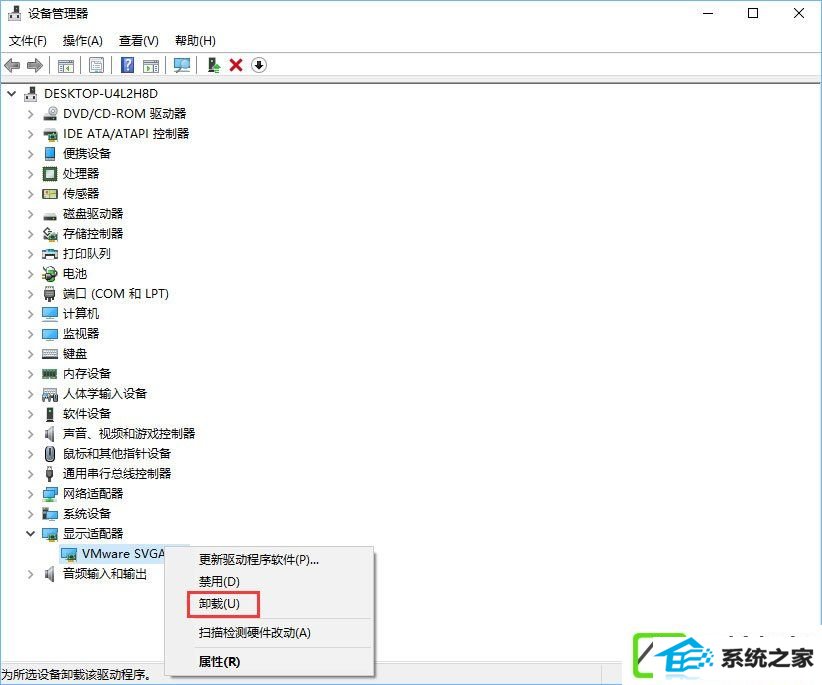Select the 计算机 tree label

tap(81, 314)
